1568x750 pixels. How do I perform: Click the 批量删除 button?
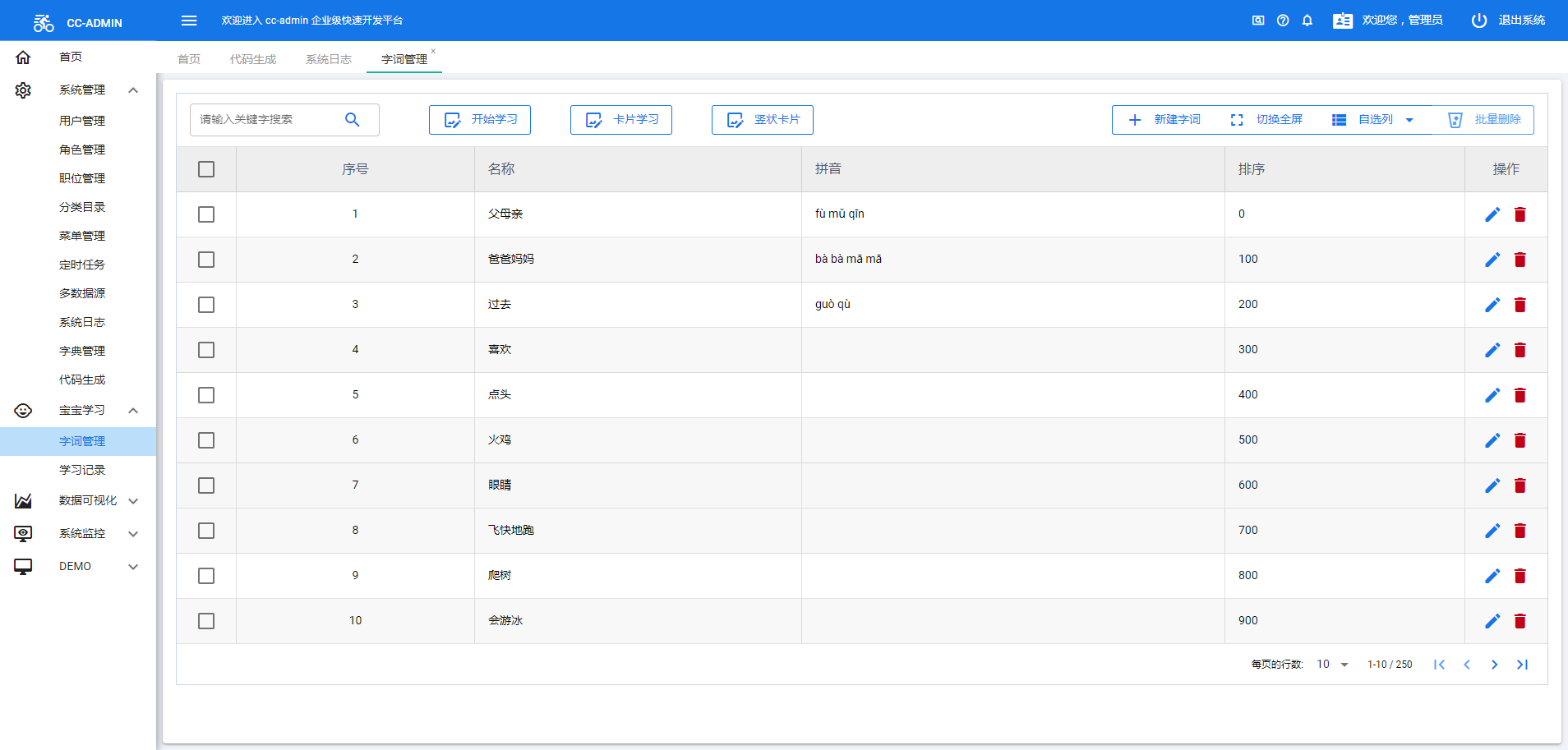[1484, 120]
